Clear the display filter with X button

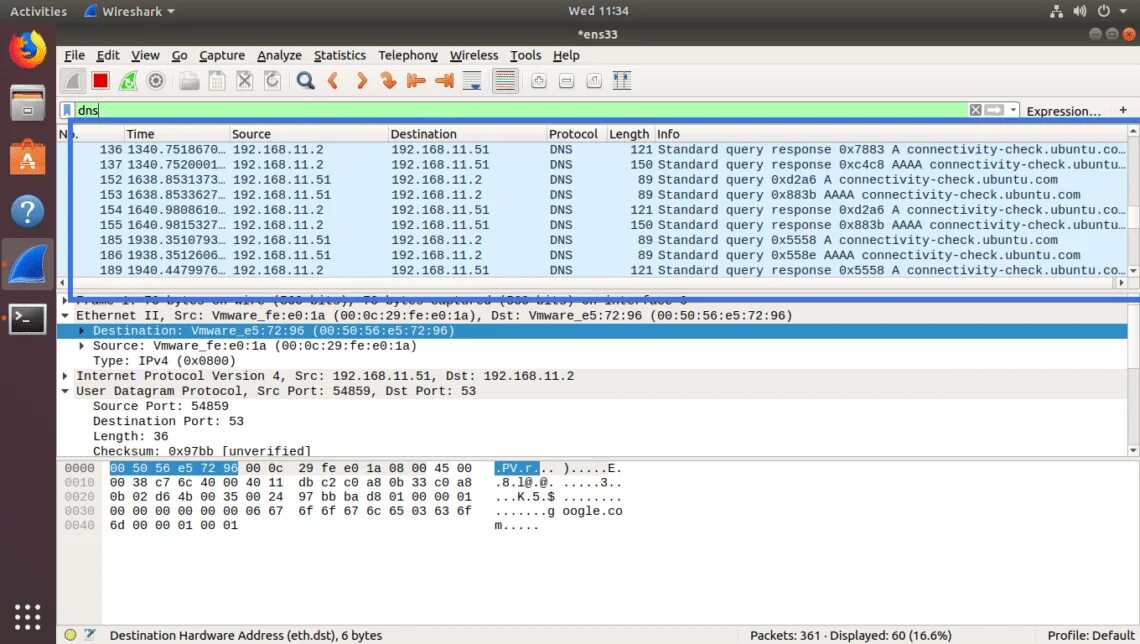(975, 110)
